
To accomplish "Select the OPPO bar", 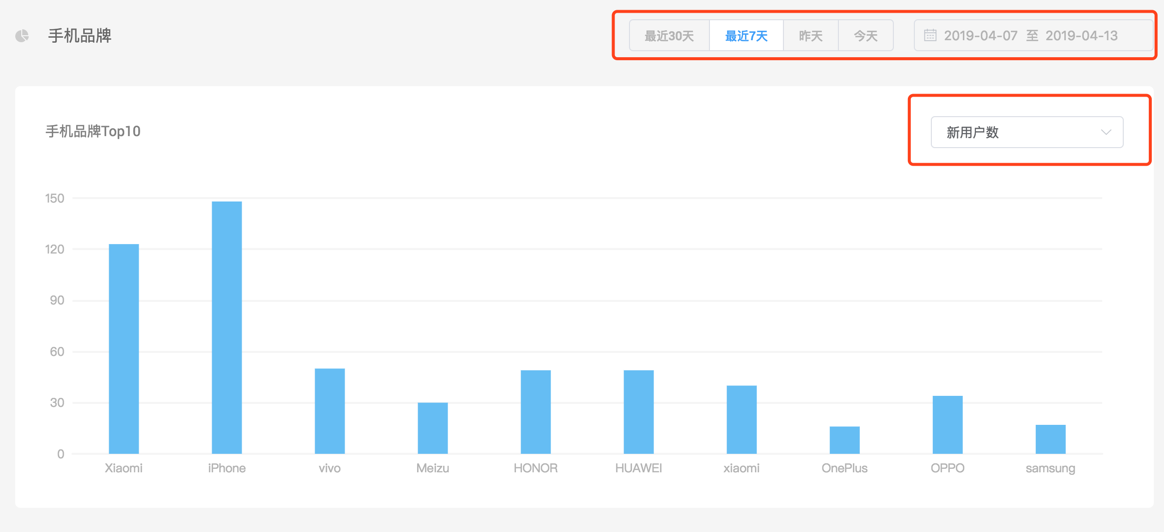I will click(948, 425).
